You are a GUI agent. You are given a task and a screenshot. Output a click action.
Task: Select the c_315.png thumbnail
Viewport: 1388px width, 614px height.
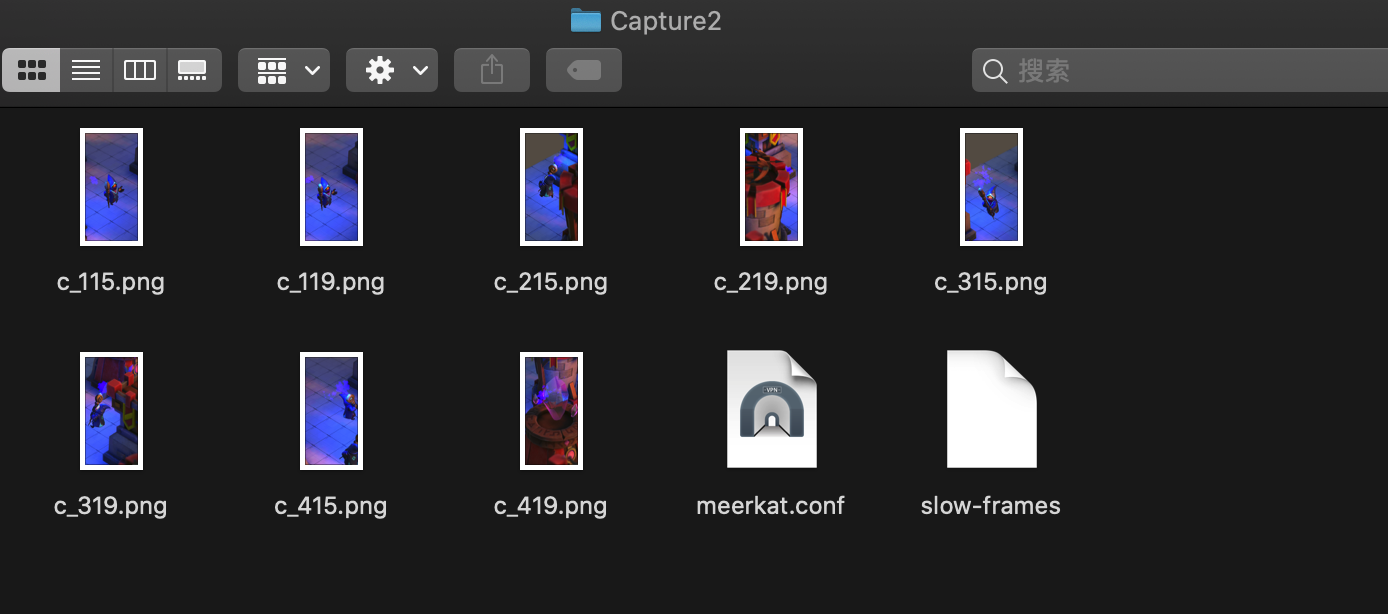[991, 187]
